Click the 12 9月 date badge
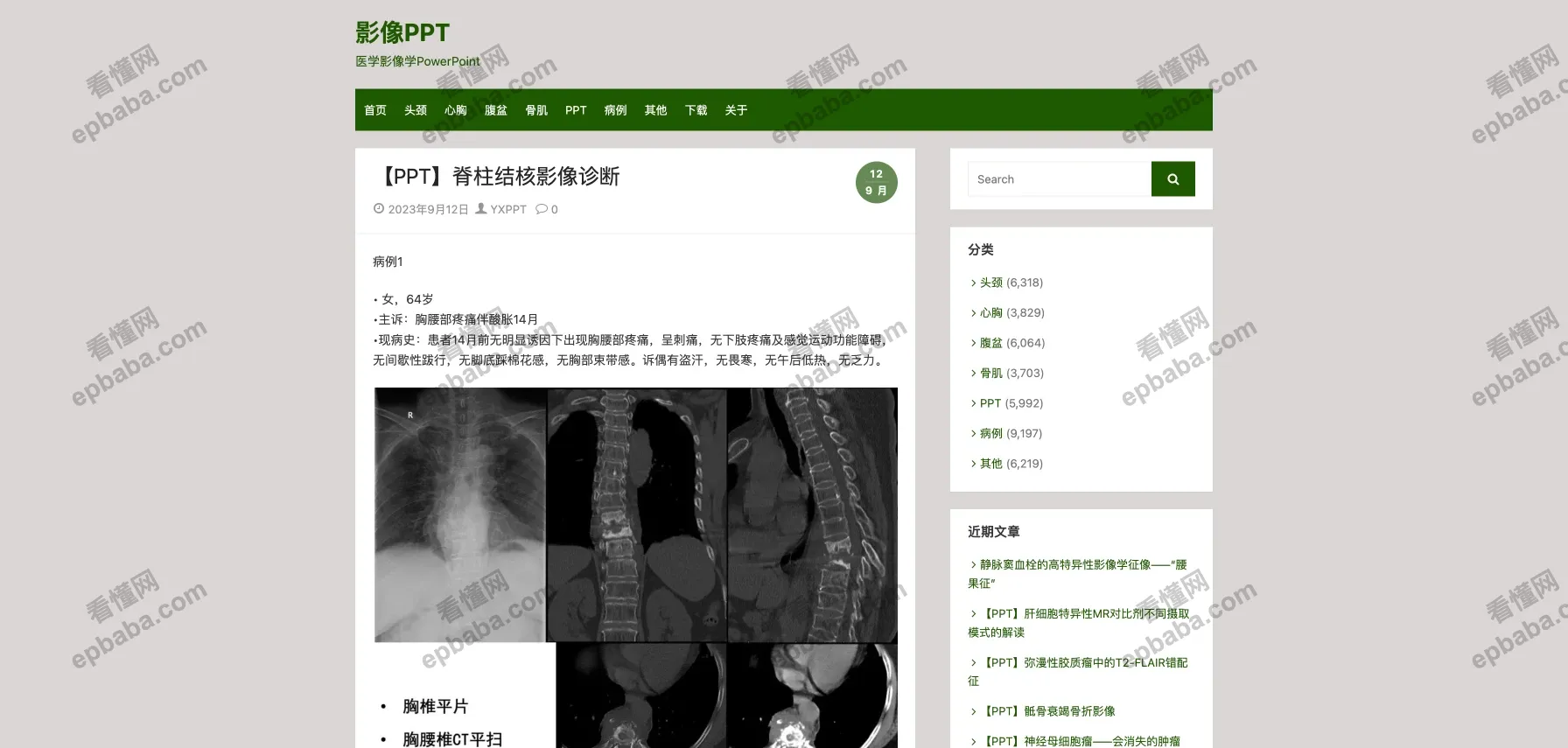Image resolution: width=1568 pixels, height=748 pixels. [x=877, y=182]
